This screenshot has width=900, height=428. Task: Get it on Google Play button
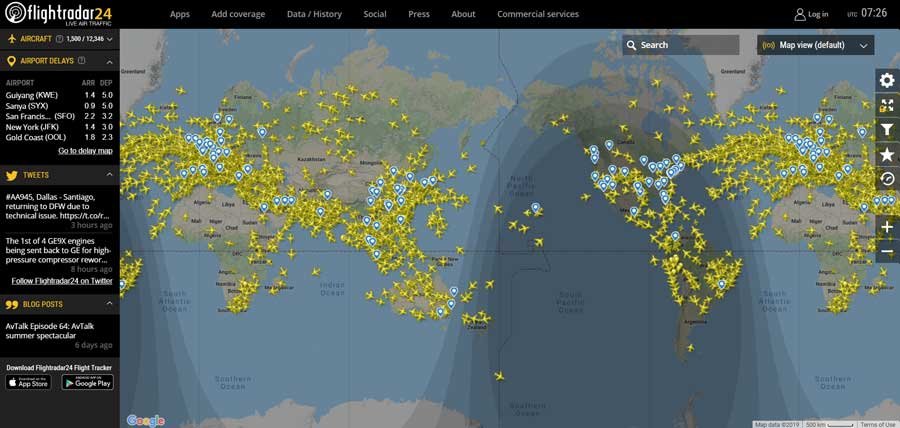tap(87, 383)
